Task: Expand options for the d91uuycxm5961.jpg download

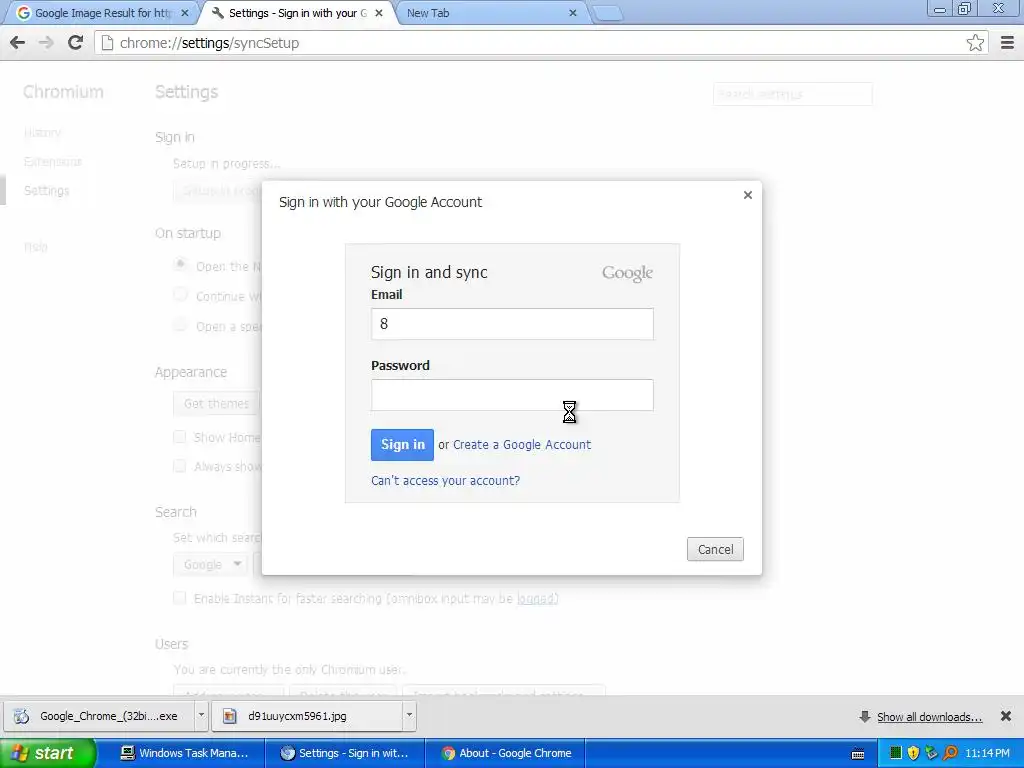Action: pos(409,716)
